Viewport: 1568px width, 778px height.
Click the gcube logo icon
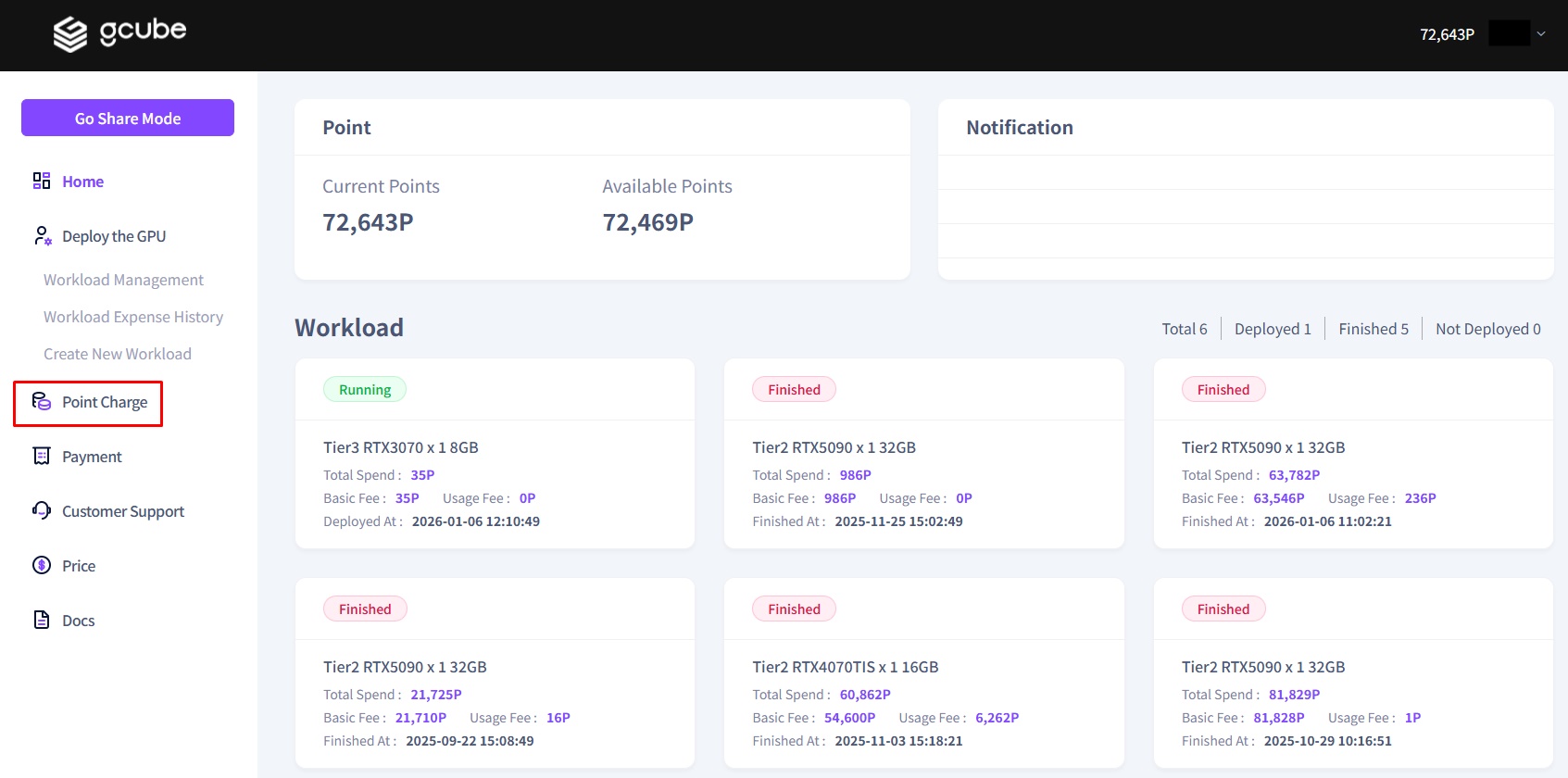[70, 34]
